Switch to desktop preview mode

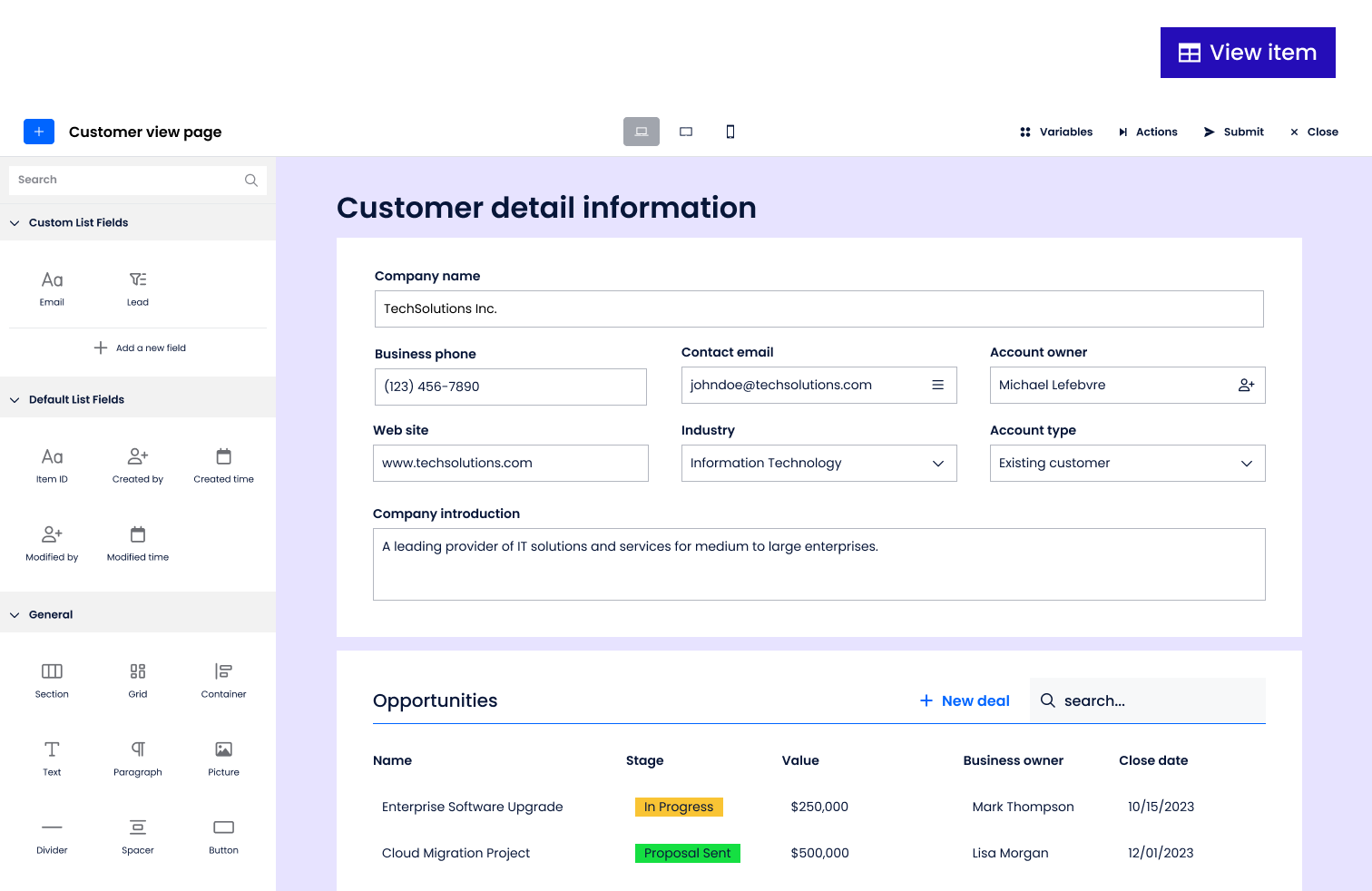642,132
